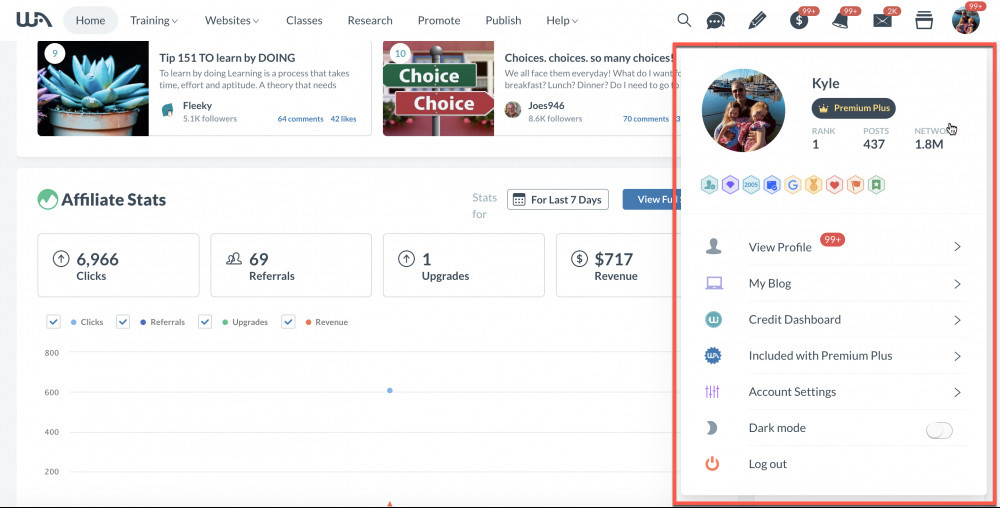The image size is (1000, 508).
Task: Open the Promote menu item
Action: click(439, 20)
